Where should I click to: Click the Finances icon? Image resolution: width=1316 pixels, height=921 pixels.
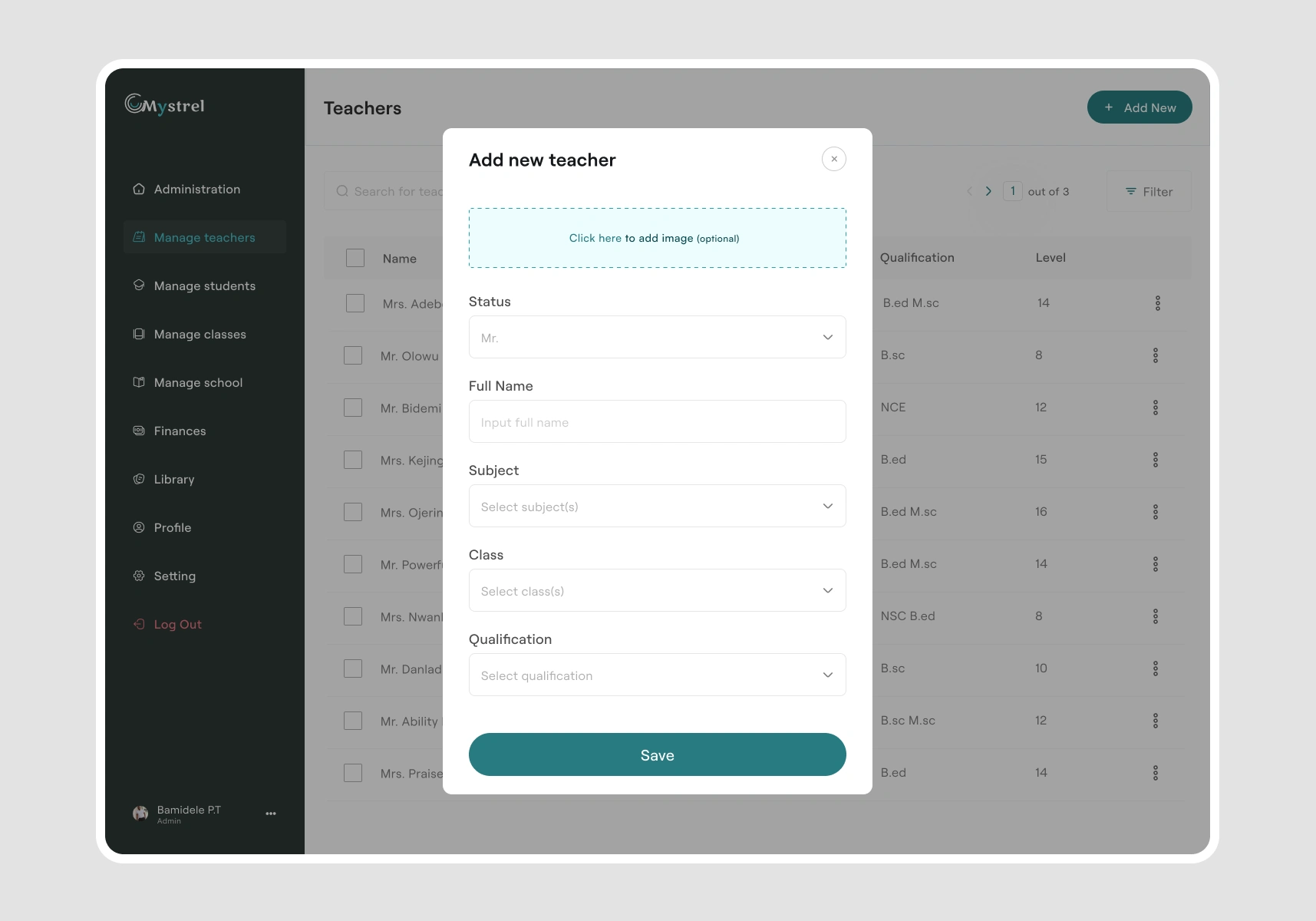pos(139,431)
